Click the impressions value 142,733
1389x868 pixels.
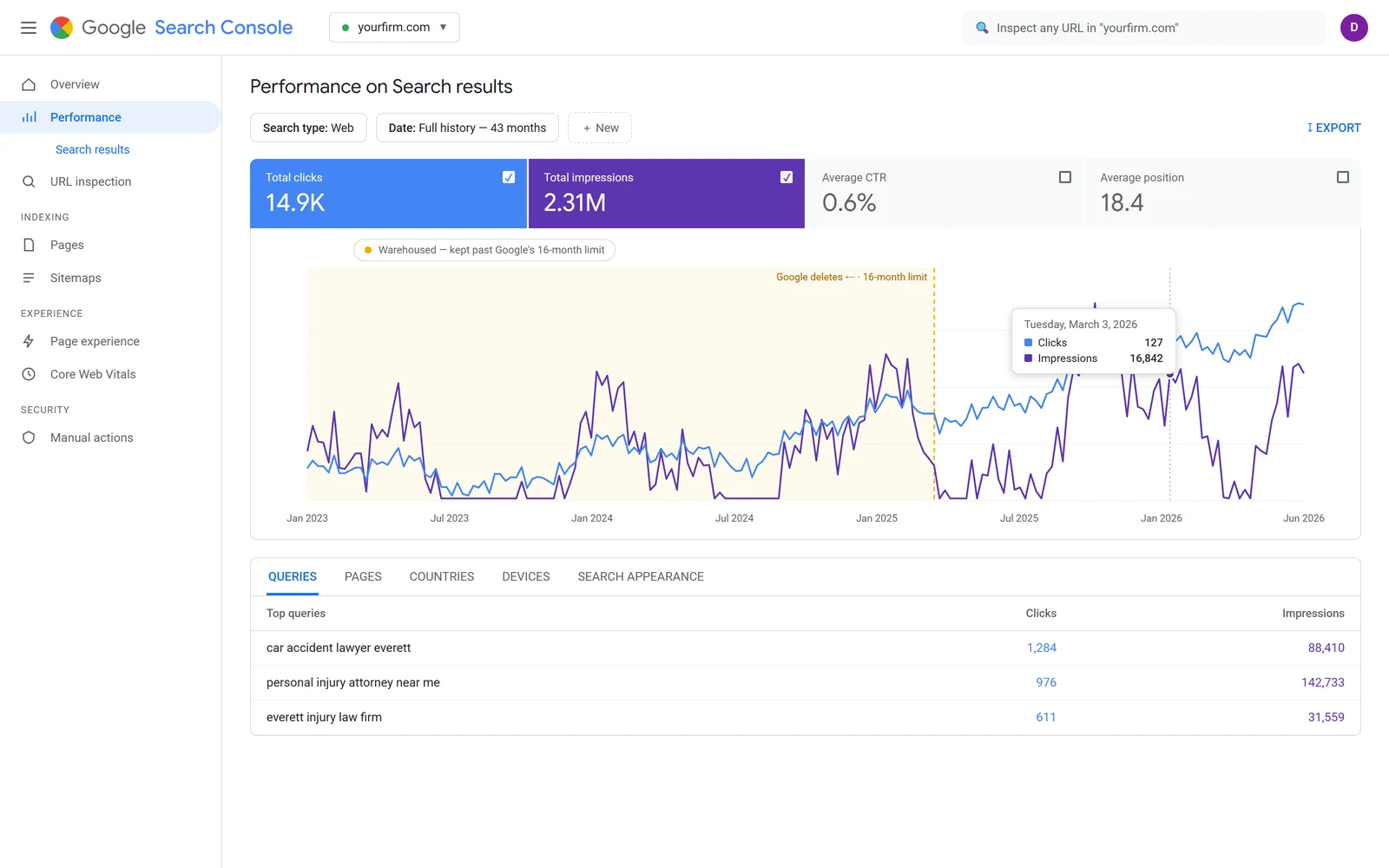pos(1323,682)
